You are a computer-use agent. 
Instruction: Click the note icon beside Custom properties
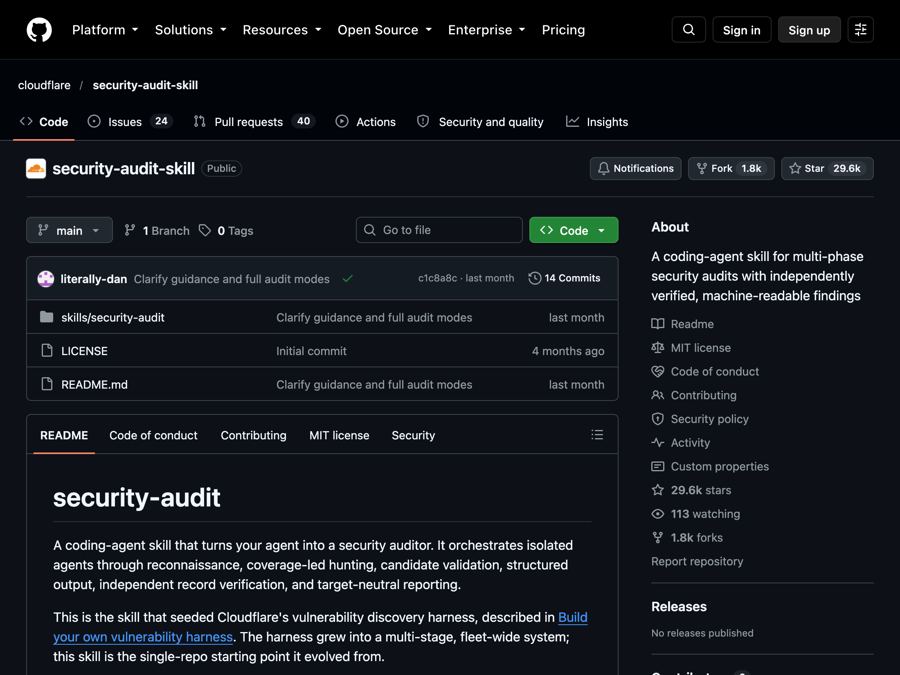coord(658,466)
